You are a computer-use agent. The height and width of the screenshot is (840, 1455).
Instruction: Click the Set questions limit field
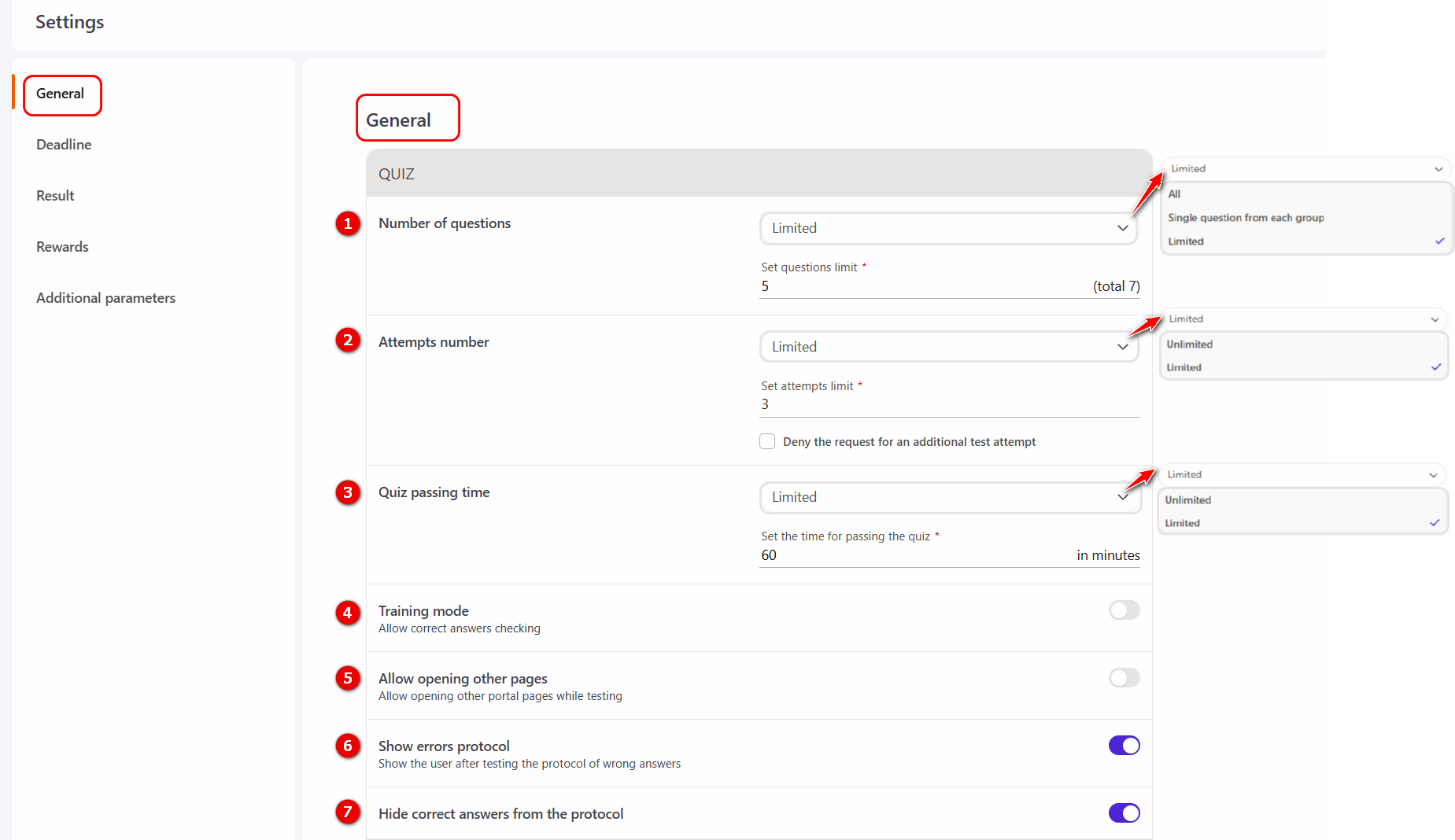[x=921, y=286]
